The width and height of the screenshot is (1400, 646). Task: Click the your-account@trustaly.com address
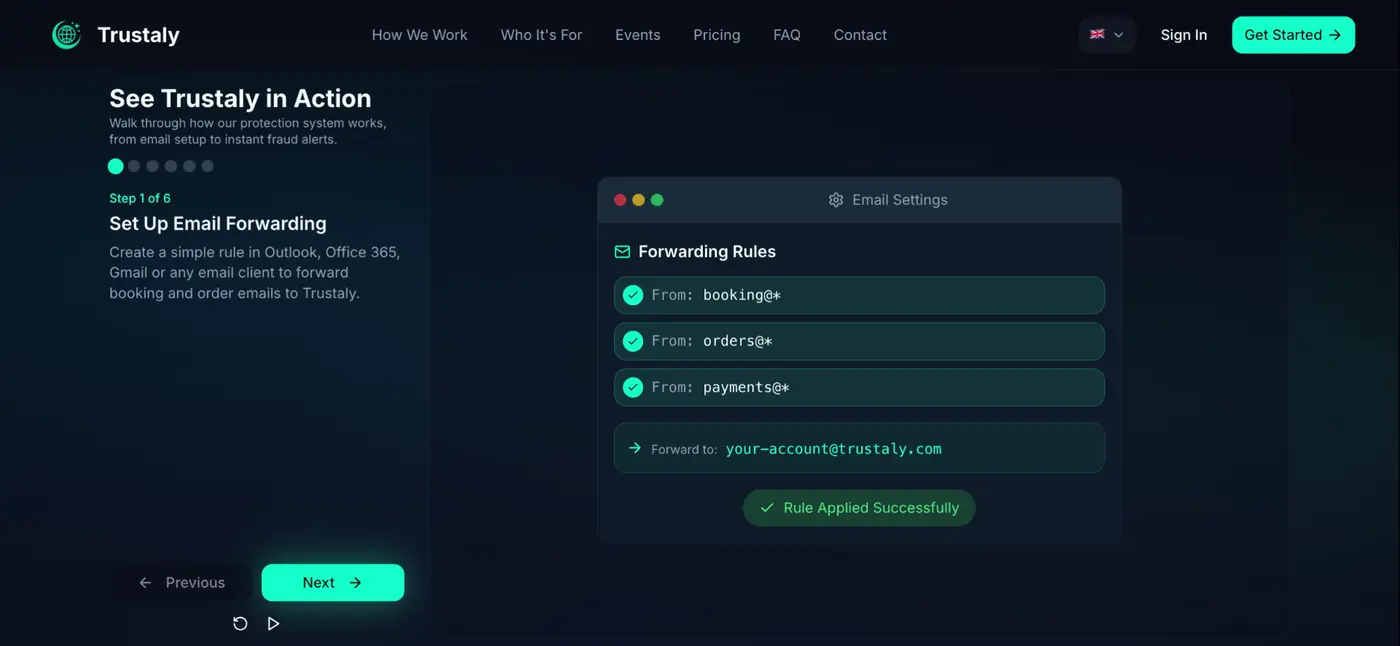[834, 449]
